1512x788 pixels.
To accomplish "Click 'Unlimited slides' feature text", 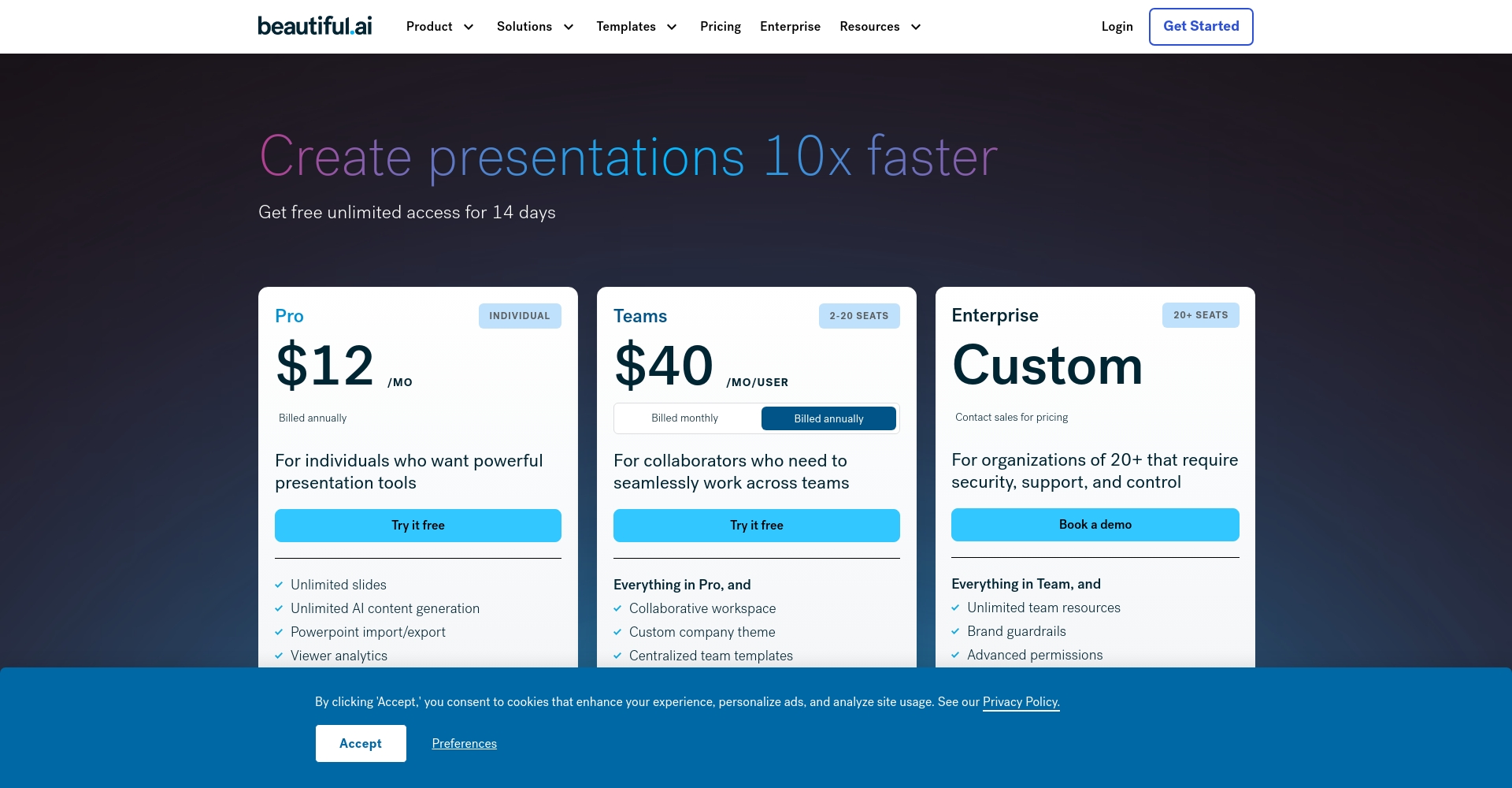I will point(339,585).
